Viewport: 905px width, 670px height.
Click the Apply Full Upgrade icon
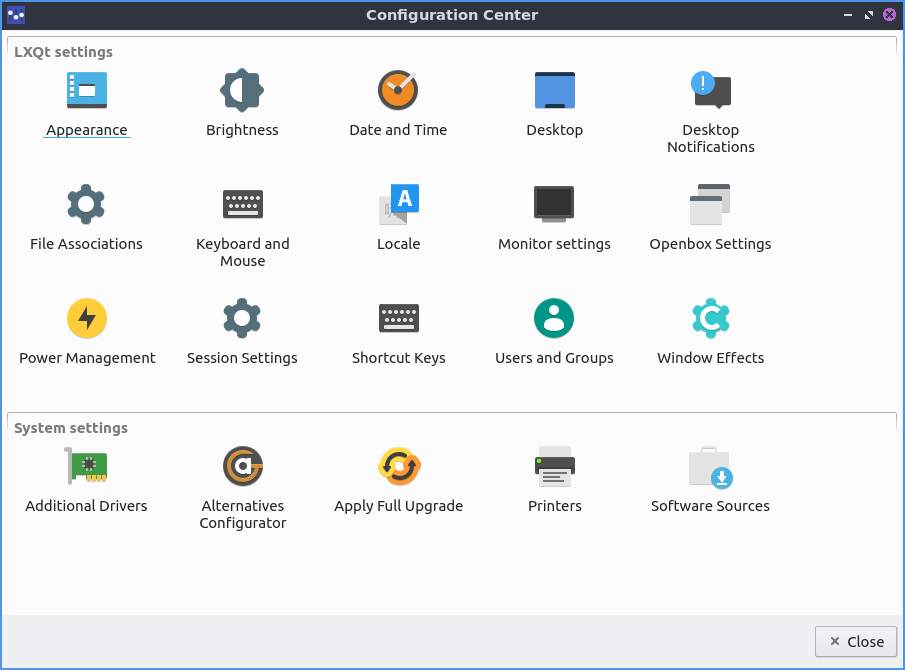tap(398, 467)
